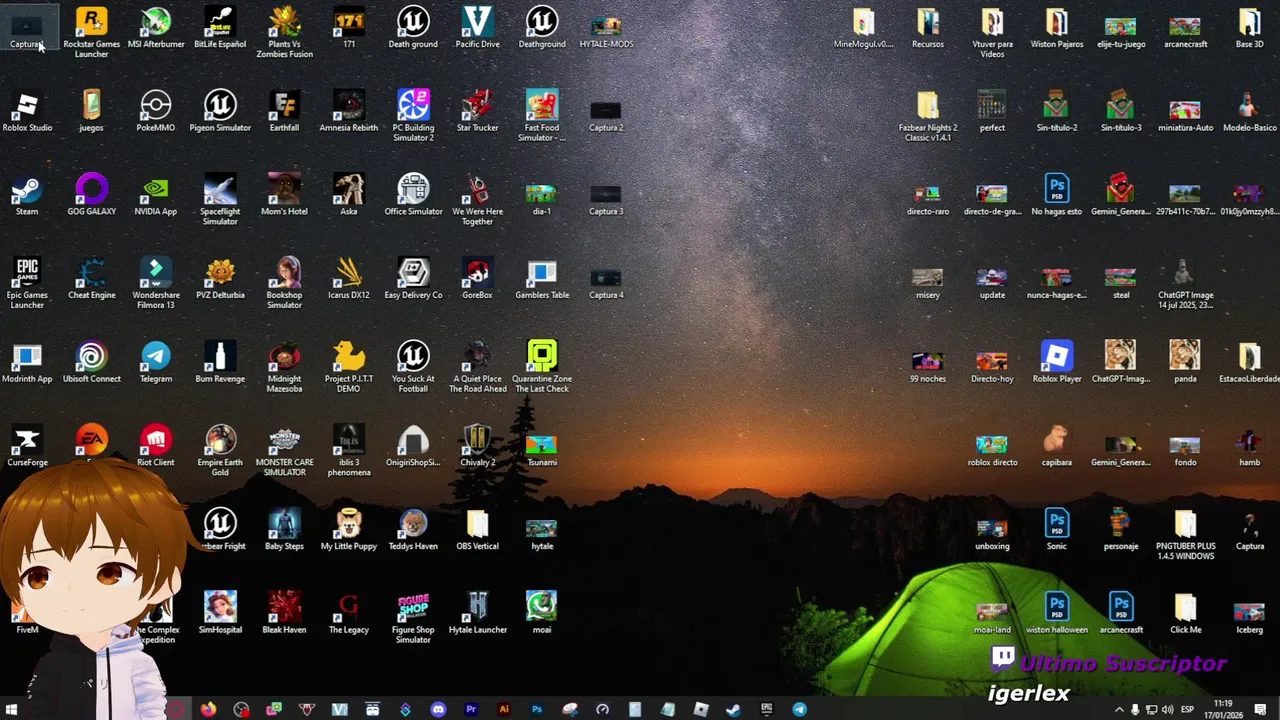Open the Mom's Hotel game icon
This screenshot has height=720, width=1280.
point(285,195)
